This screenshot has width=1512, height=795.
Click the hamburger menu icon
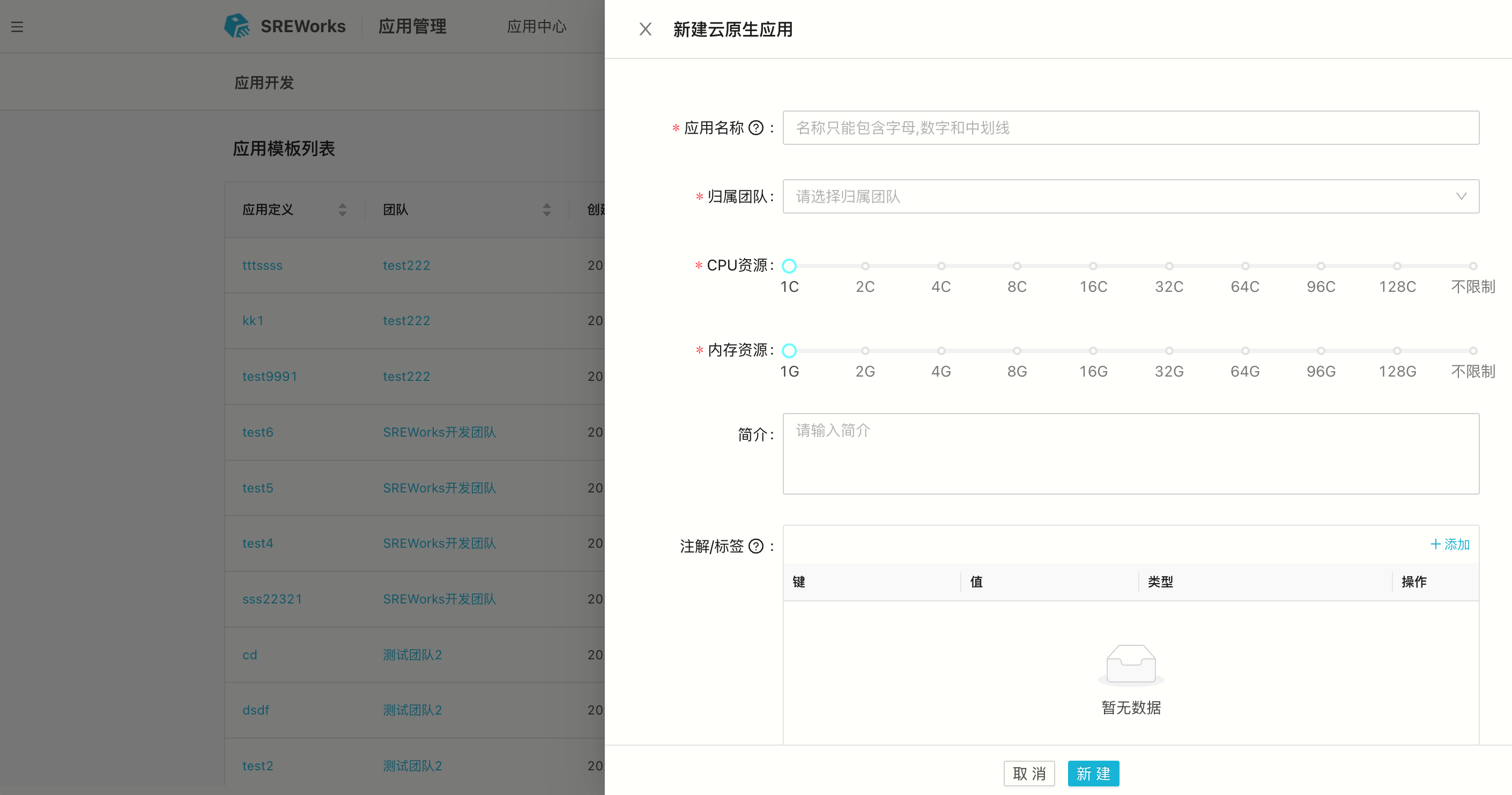[17, 27]
